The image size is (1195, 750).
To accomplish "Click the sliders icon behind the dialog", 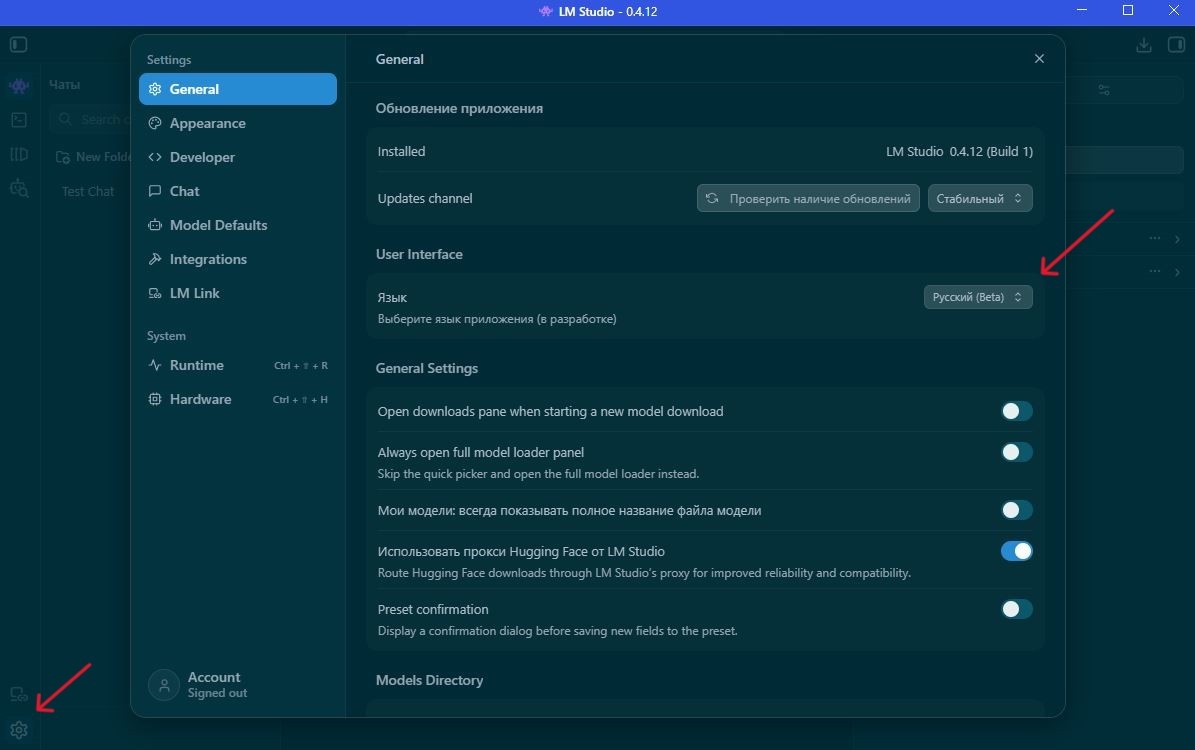I will pyautogui.click(x=1104, y=90).
